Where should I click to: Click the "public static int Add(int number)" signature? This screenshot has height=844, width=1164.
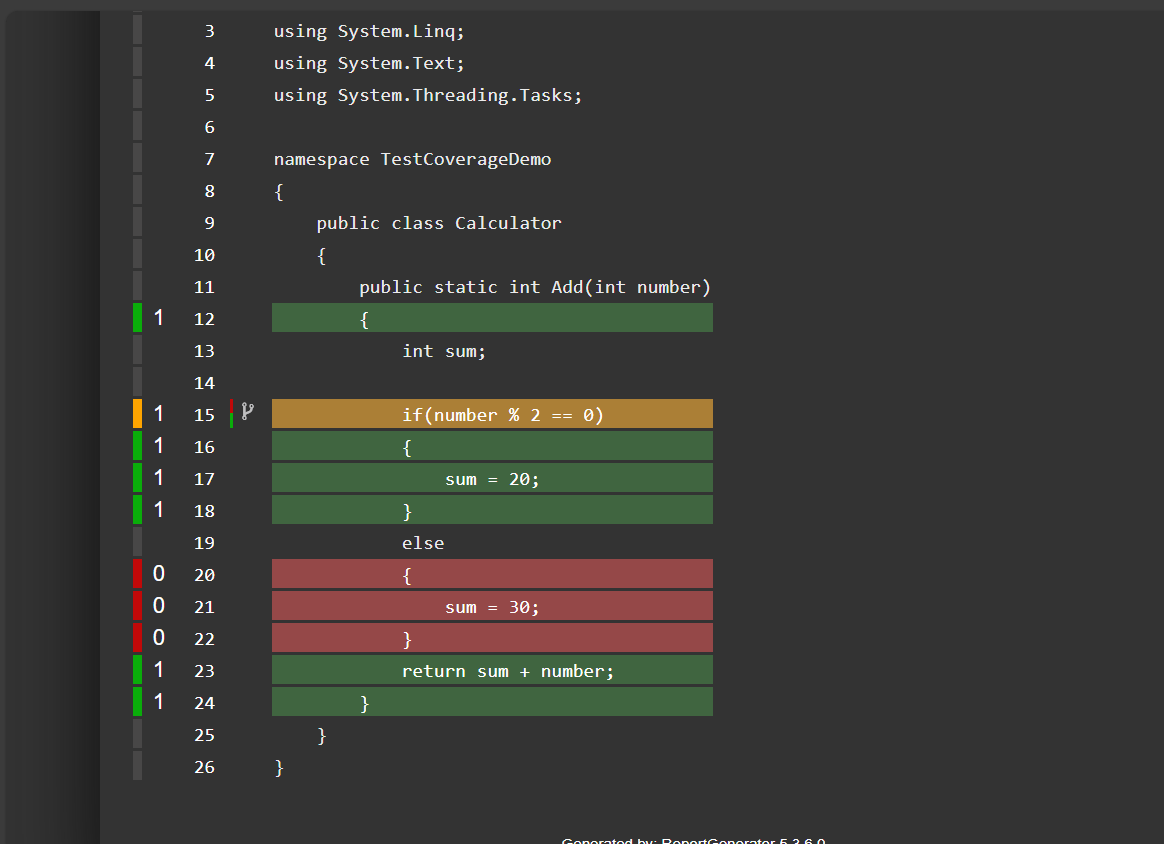[535, 287]
